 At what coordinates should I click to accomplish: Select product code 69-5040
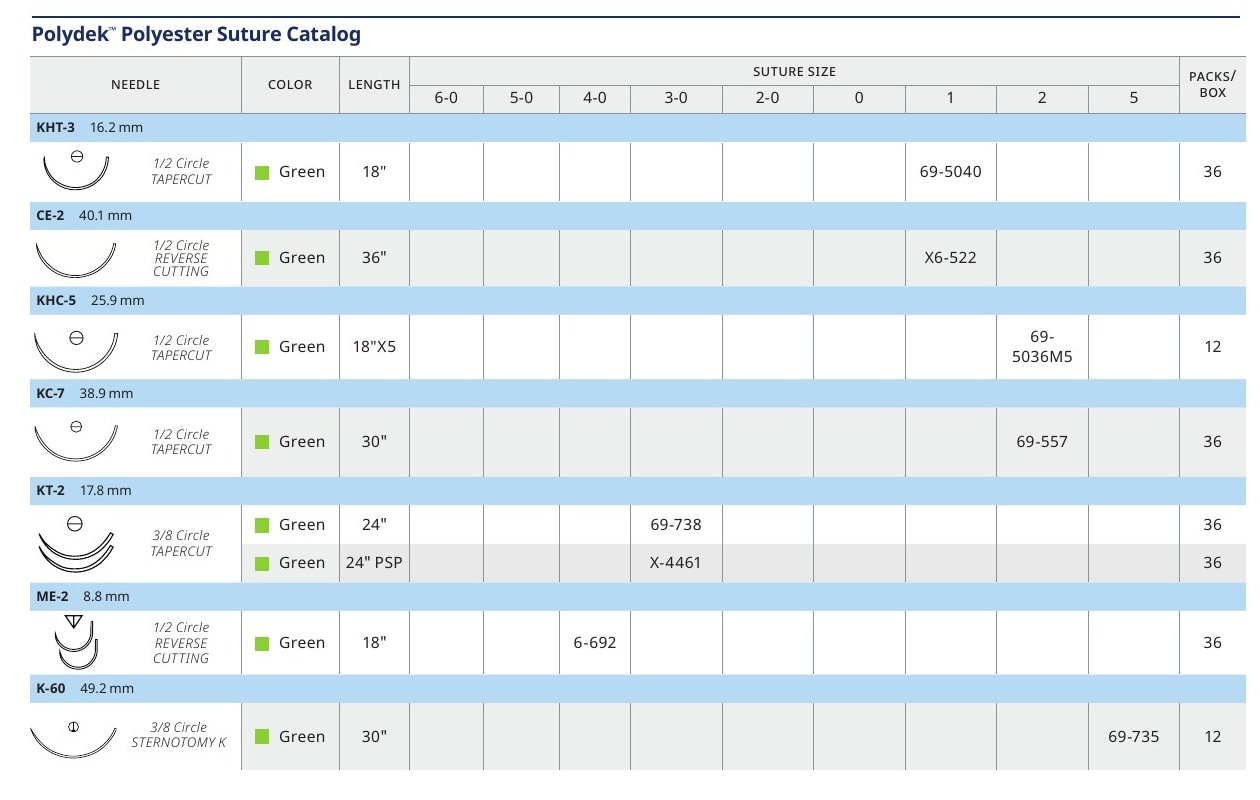[x=950, y=172]
